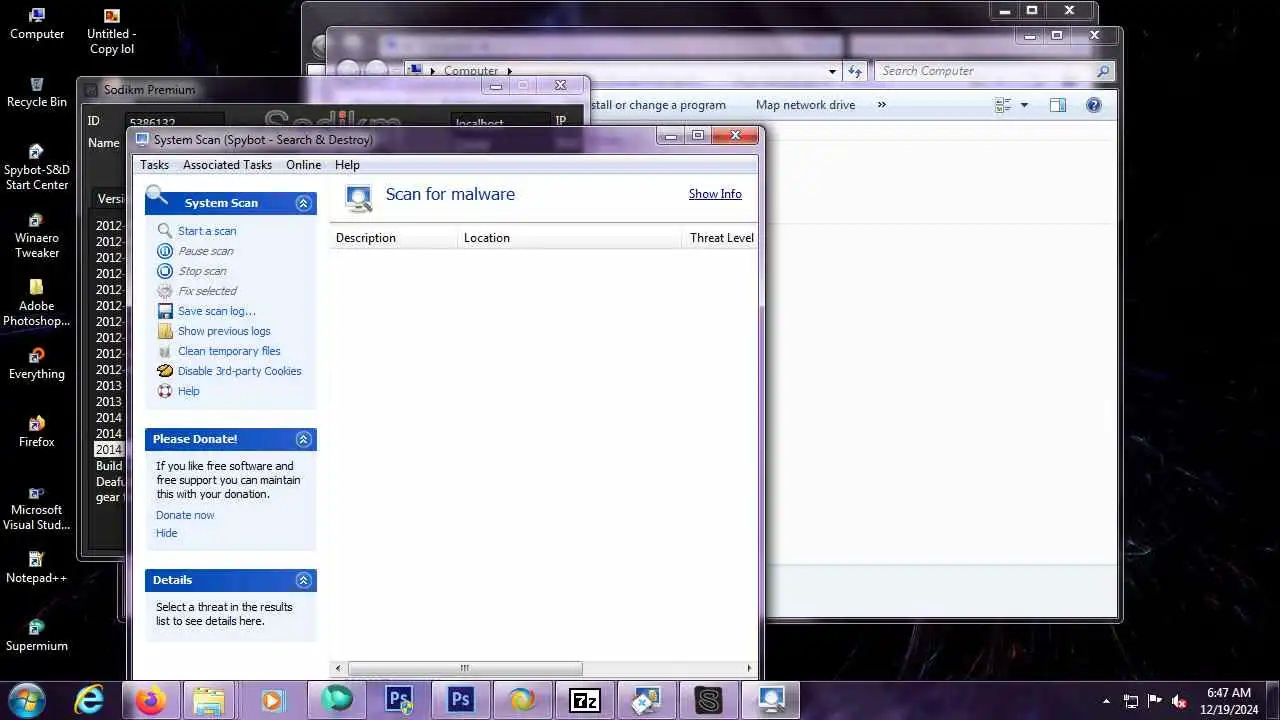Collapse the Details panel
Viewport: 1280px width, 720px height.
(x=303, y=580)
